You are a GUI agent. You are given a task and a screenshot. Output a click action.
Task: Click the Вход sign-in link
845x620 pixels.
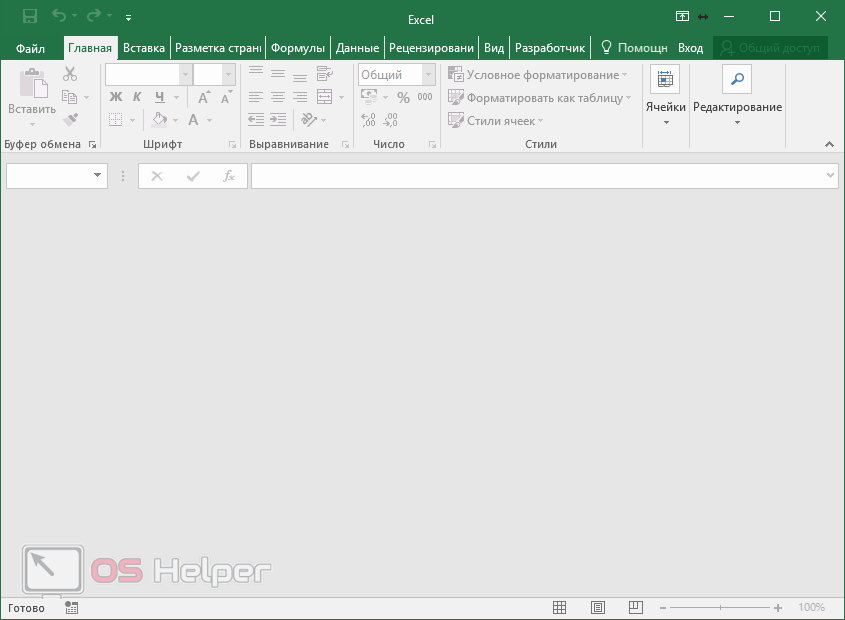coord(690,48)
